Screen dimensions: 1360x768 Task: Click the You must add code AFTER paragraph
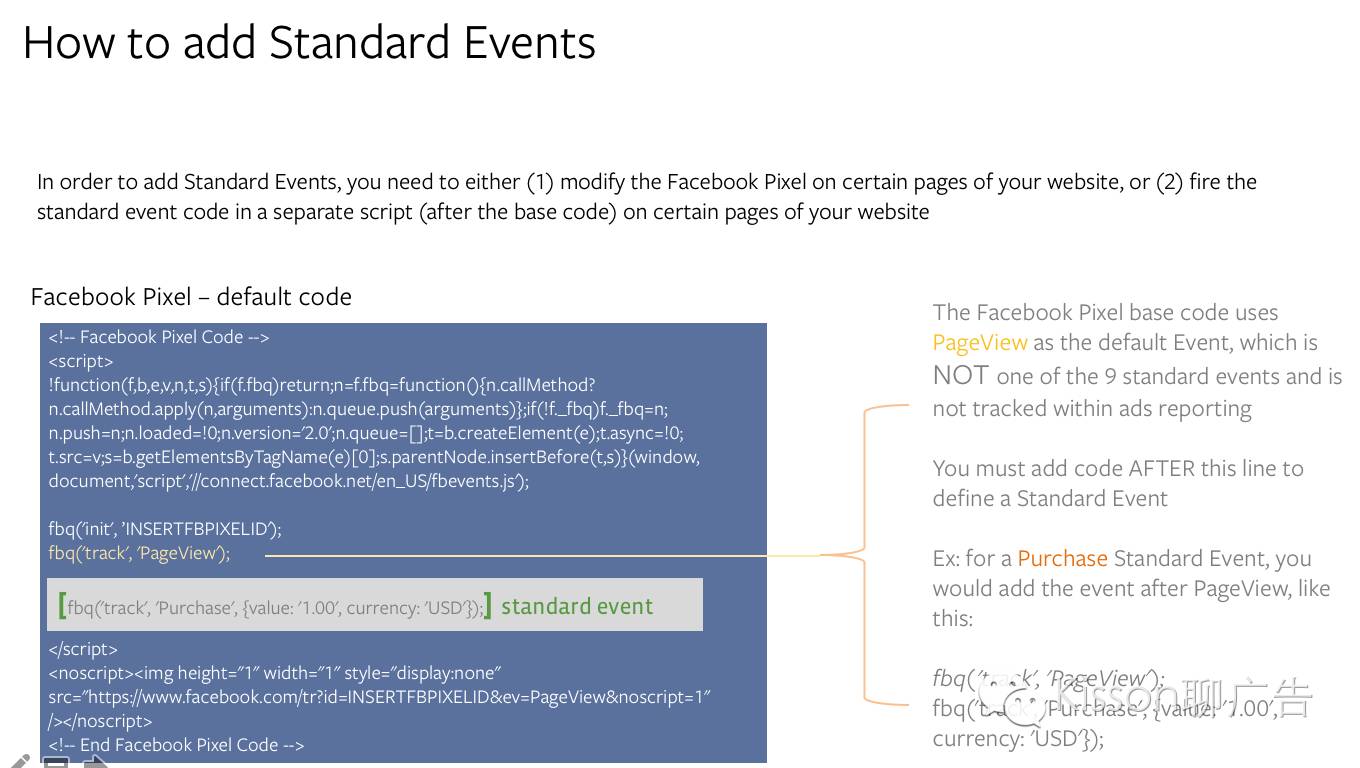point(1118,483)
